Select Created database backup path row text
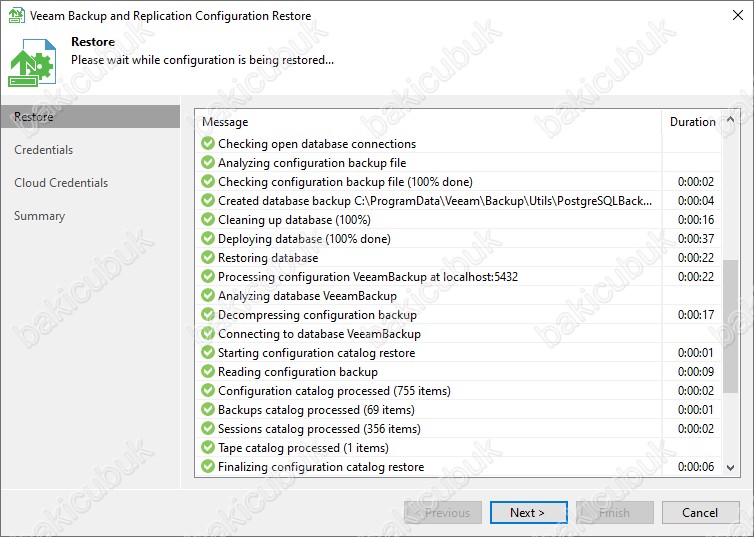This screenshot has height=537, width=754. 435,201
